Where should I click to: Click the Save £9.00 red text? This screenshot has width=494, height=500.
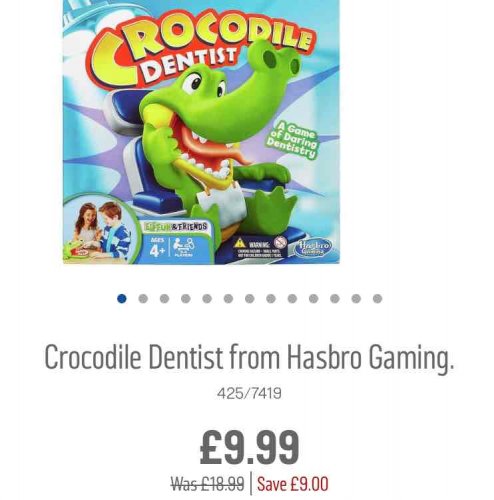(x=293, y=484)
